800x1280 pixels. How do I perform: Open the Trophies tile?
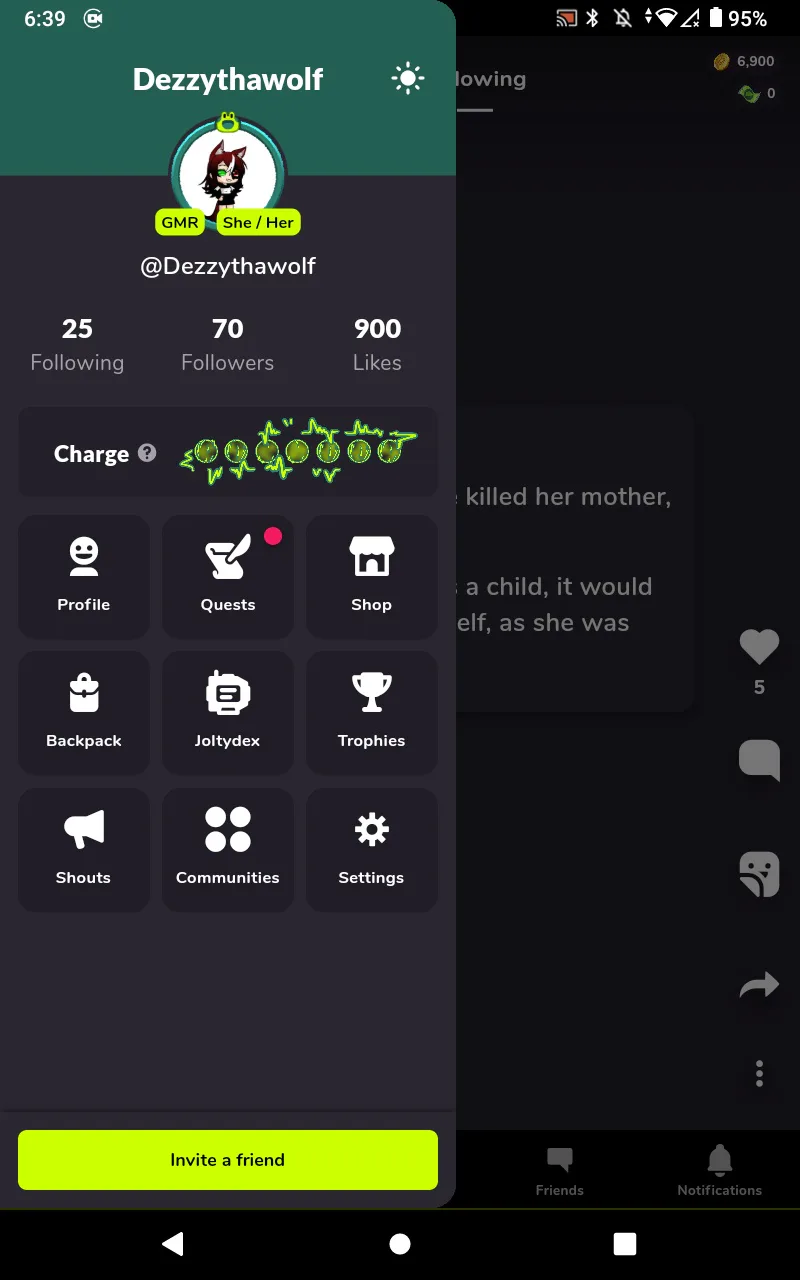tap(371, 712)
